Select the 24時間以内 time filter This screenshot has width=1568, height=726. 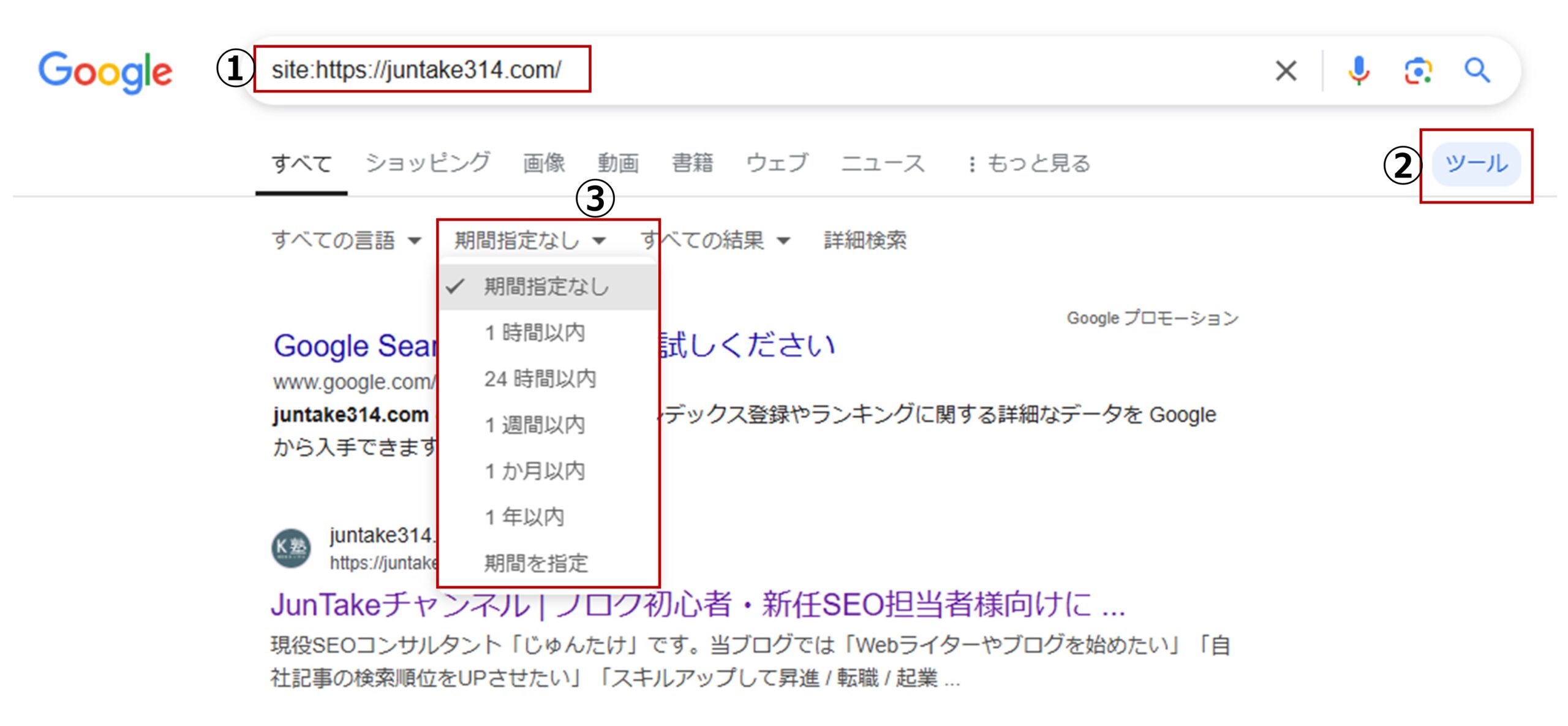[x=540, y=379]
